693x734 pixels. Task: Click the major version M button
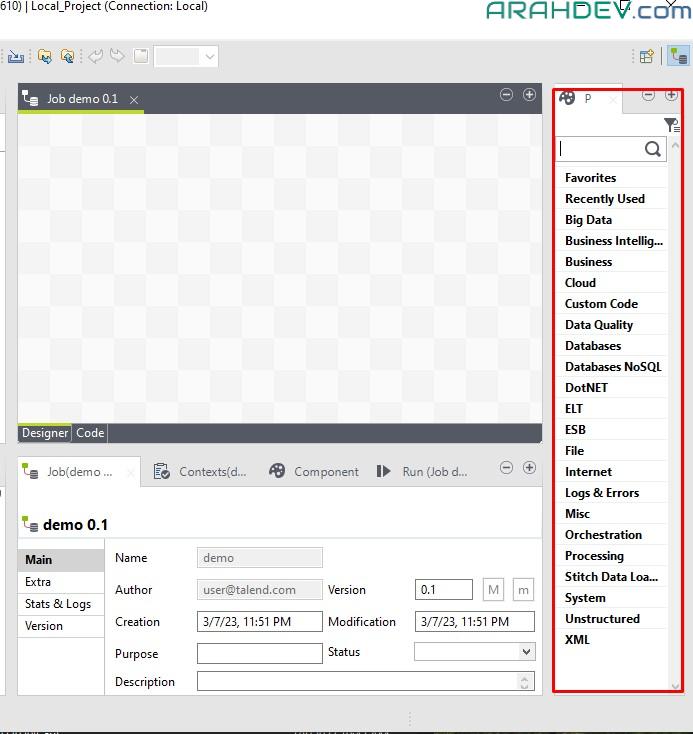pyautogui.click(x=494, y=590)
